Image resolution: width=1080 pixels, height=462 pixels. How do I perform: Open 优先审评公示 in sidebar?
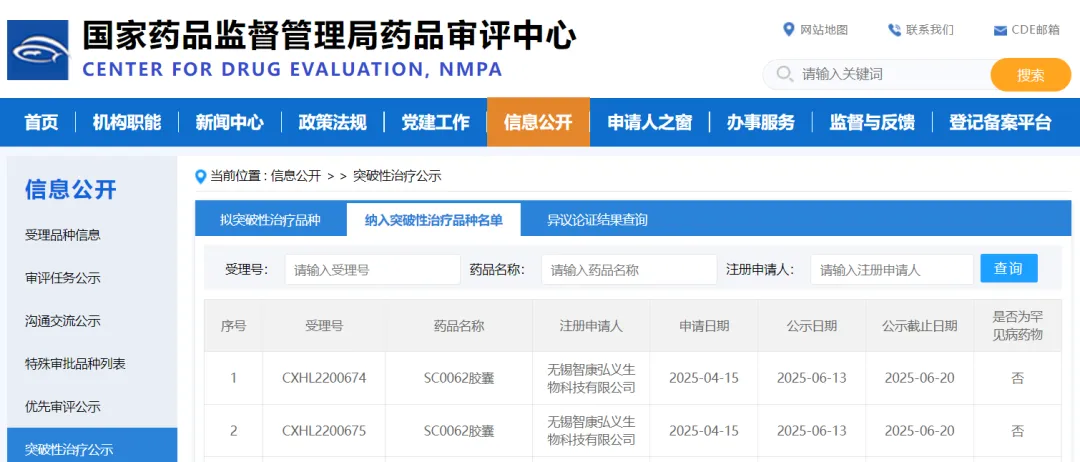click(62, 407)
